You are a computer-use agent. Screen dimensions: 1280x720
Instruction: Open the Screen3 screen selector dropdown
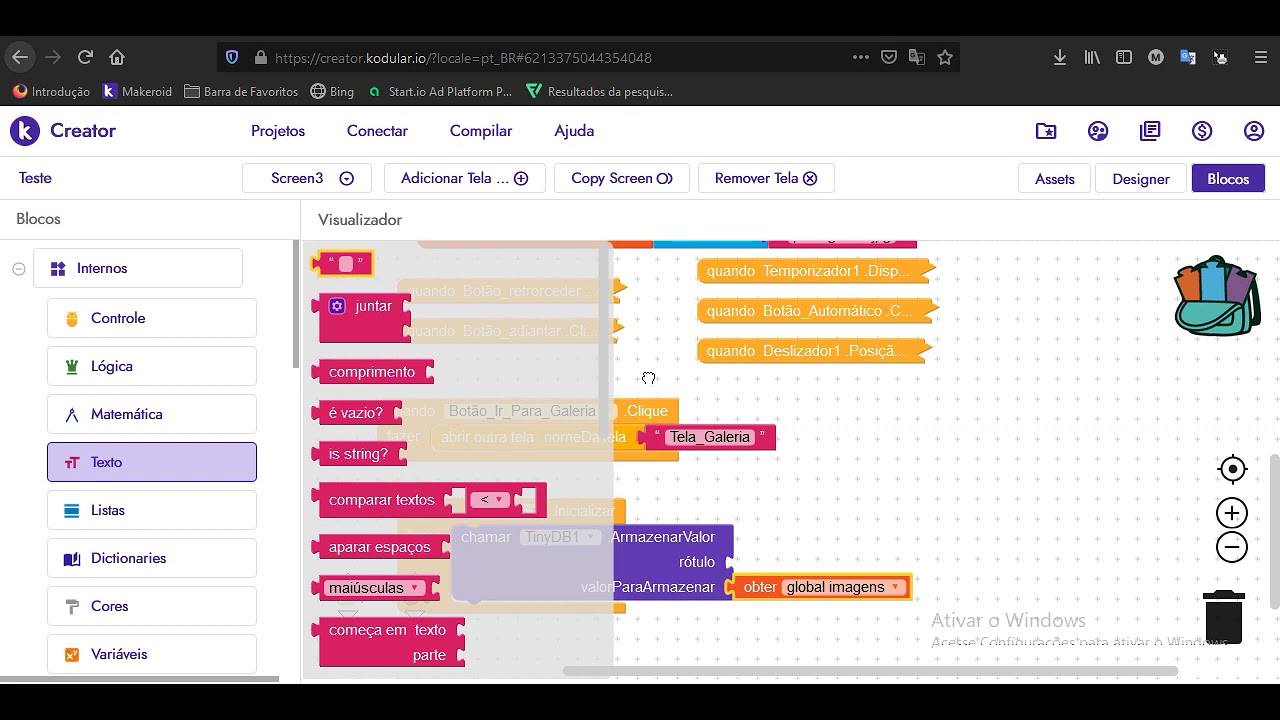[x=307, y=178]
